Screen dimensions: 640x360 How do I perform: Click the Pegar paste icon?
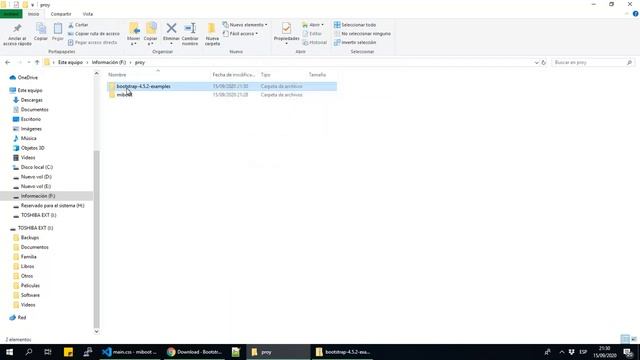click(58, 32)
